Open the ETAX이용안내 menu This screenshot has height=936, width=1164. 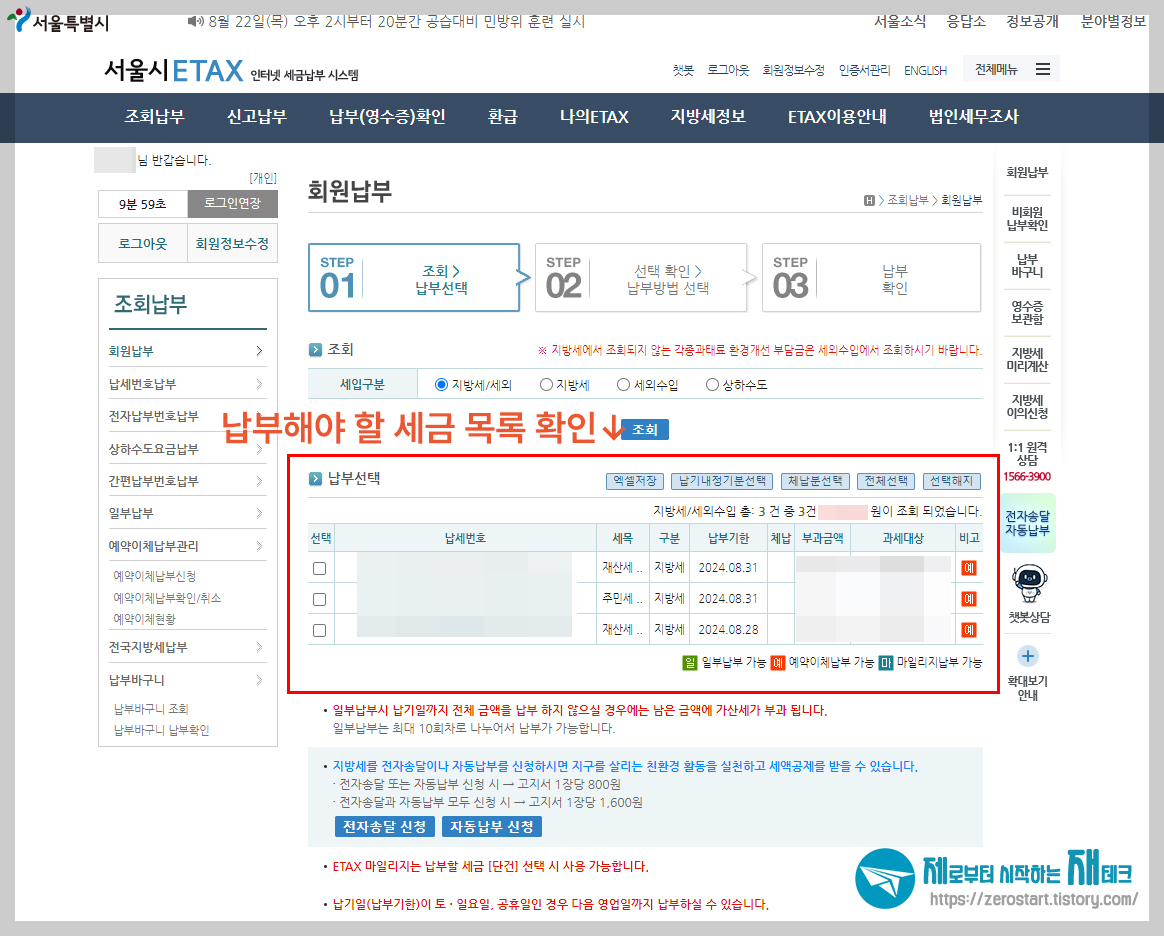point(837,117)
